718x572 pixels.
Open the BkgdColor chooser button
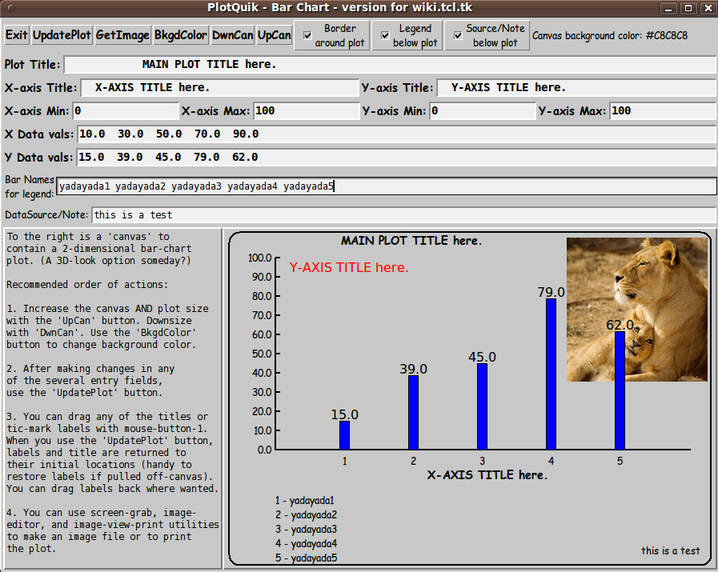(180, 35)
